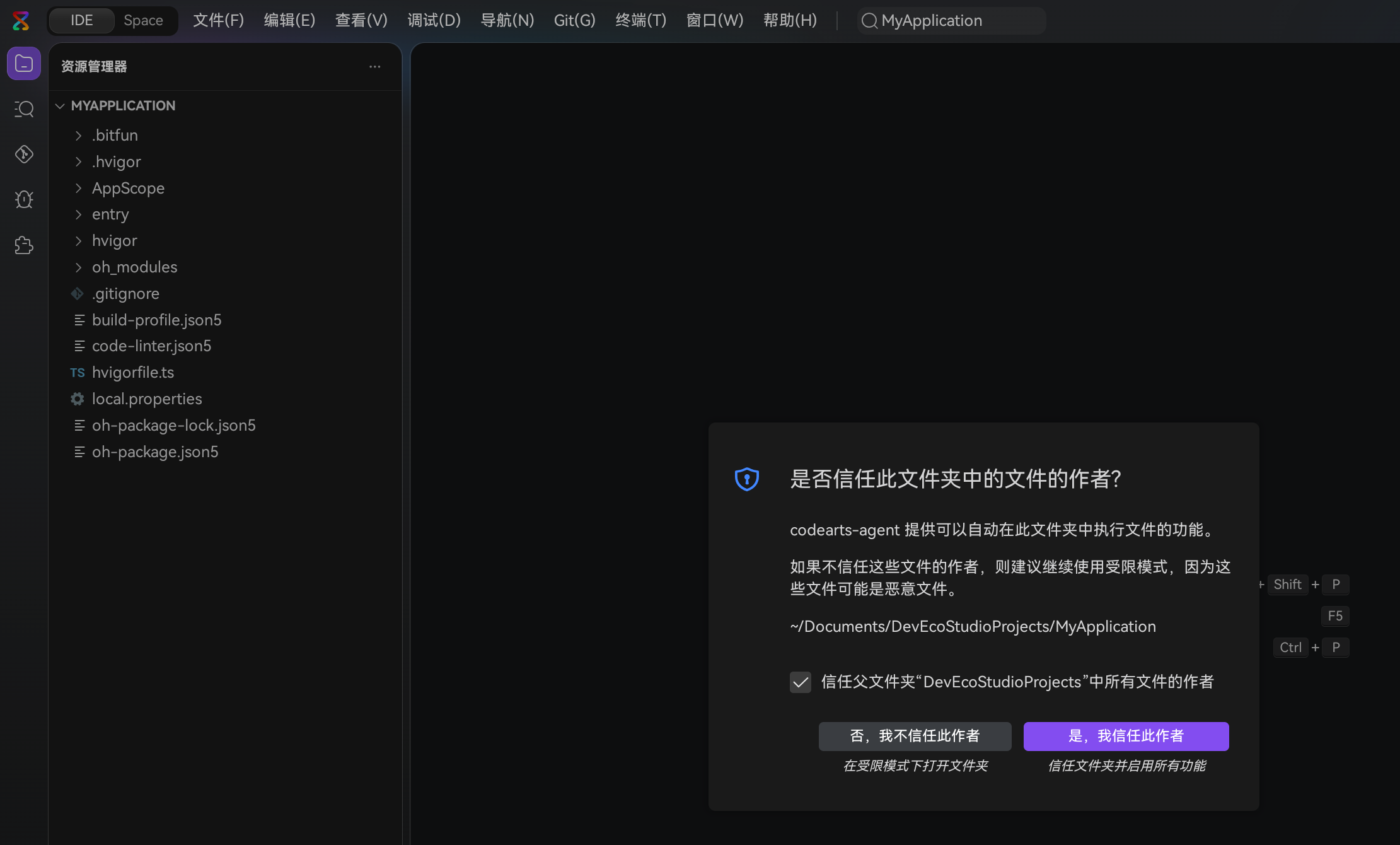This screenshot has height=845, width=1400.
Task: Click the file icon beside code-linter.json5
Action: (79, 346)
